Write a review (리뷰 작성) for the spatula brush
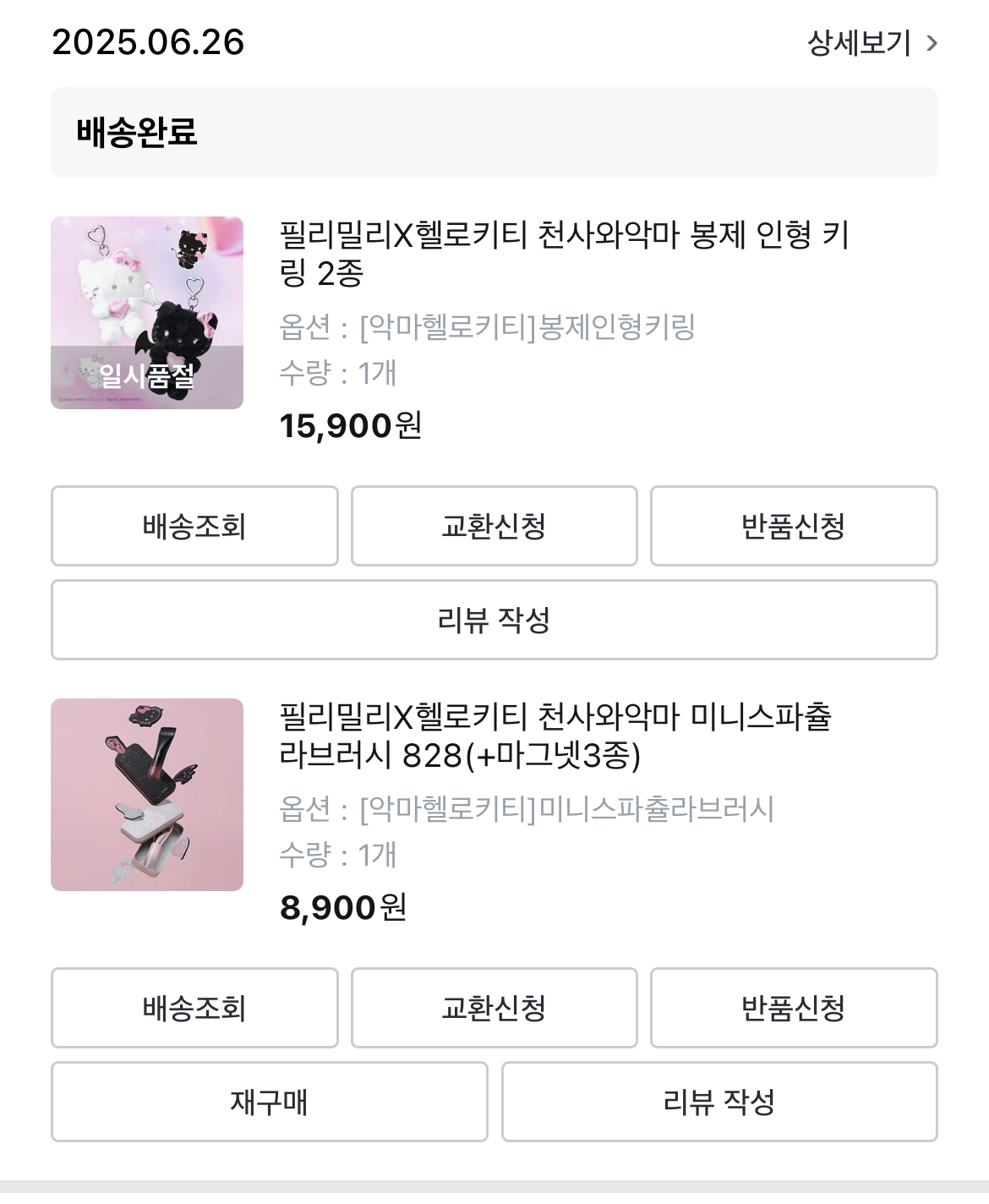This screenshot has width=989, height=1204. pos(719,1102)
